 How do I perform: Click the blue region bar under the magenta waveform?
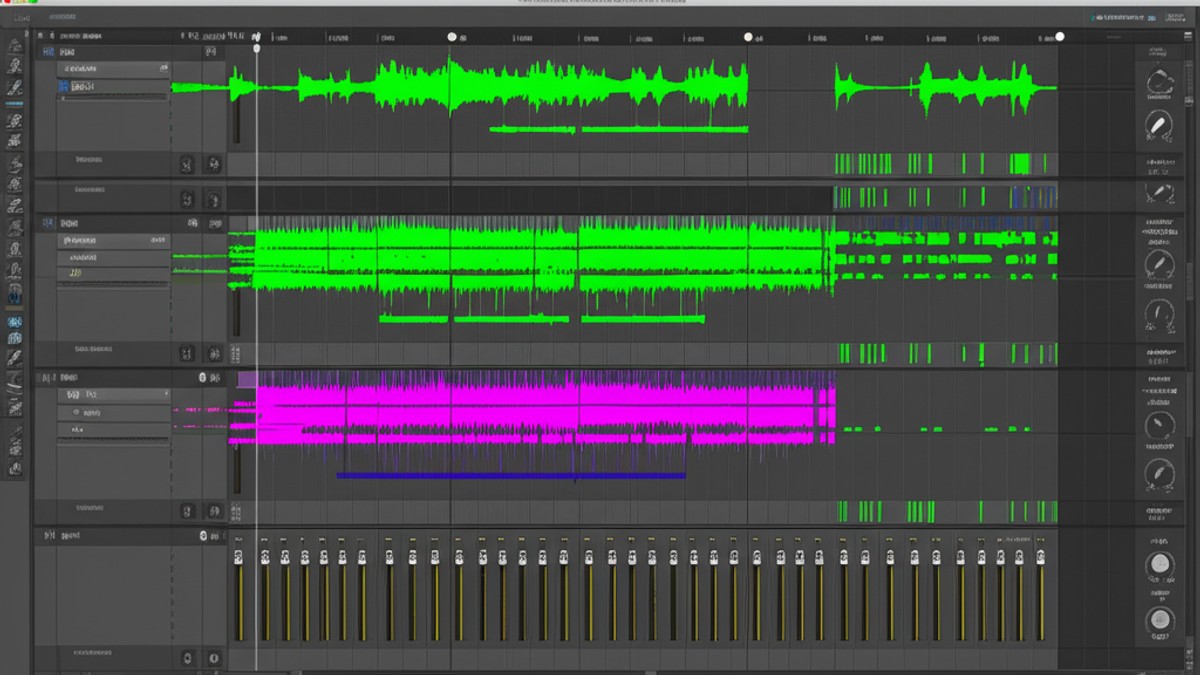click(x=510, y=475)
